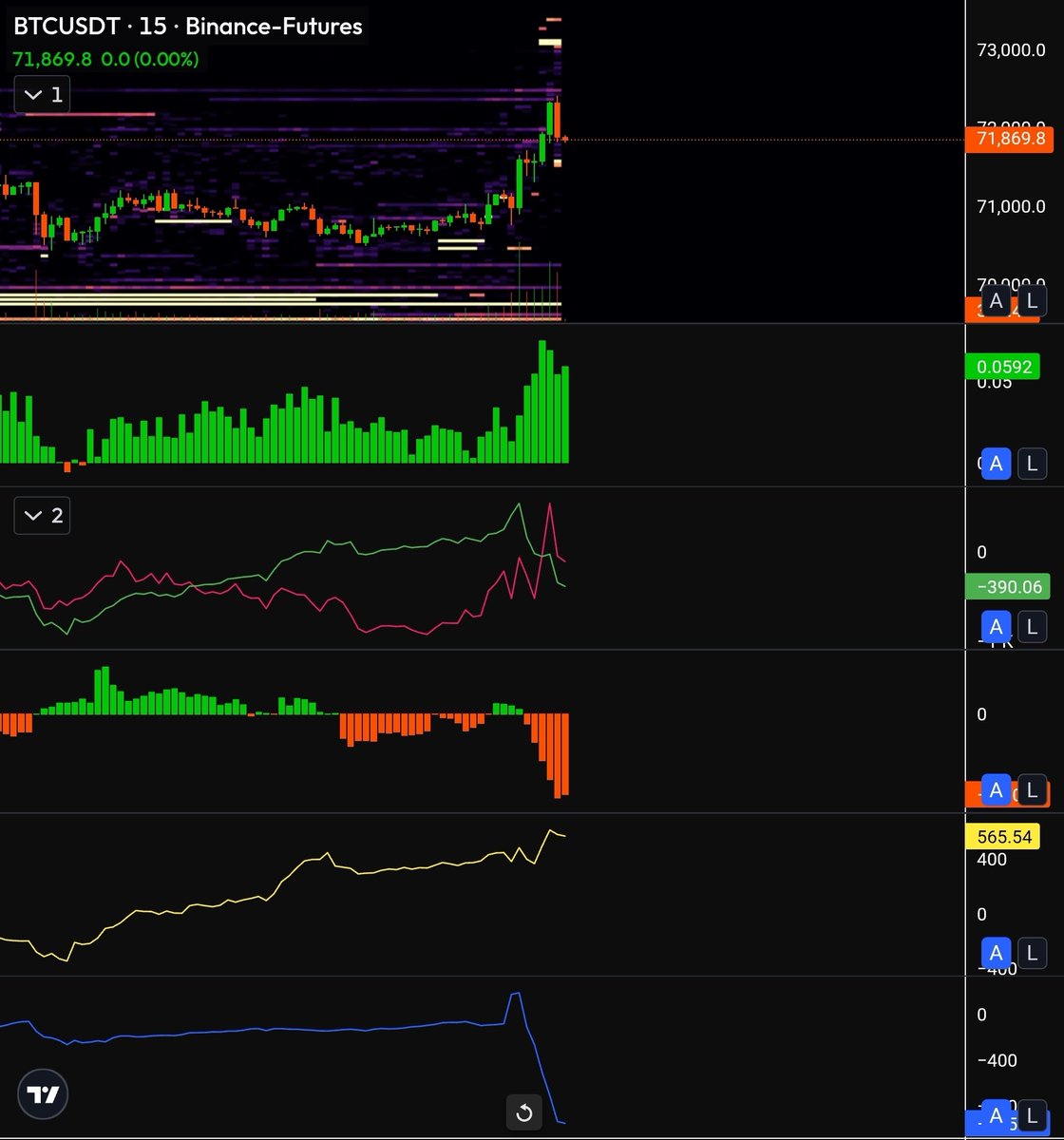Click L button in the -390.06 line pane
Image resolution: width=1064 pixels, height=1140 pixels.
(x=1032, y=627)
